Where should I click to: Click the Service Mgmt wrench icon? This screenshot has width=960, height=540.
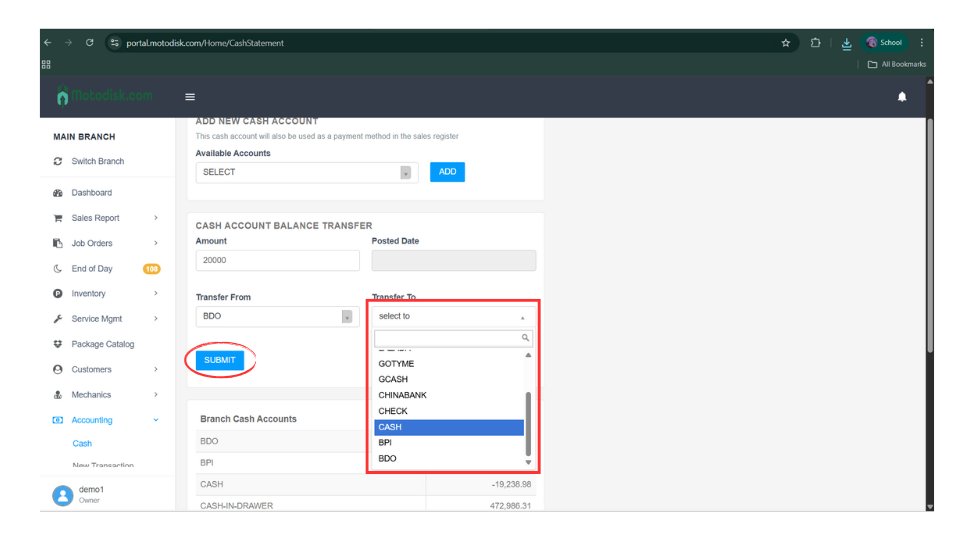click(x=58, y=319)
